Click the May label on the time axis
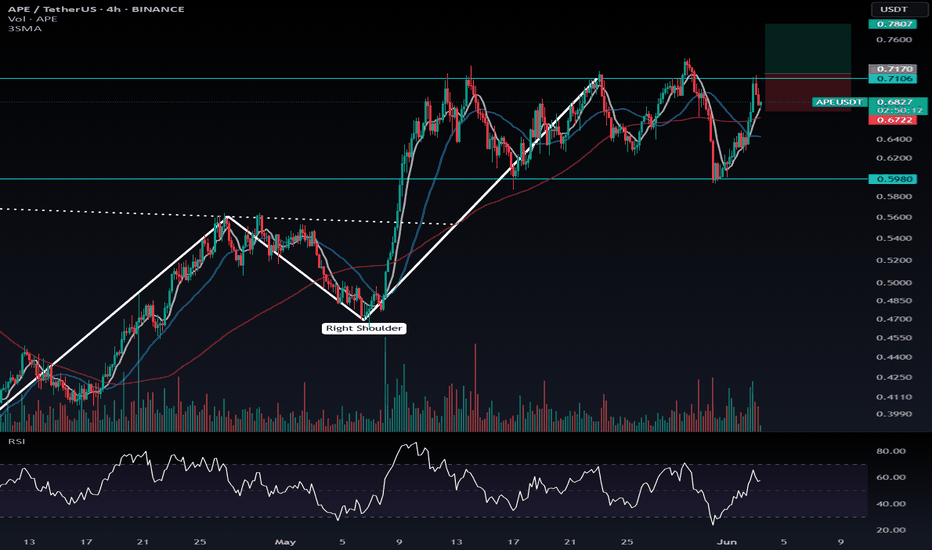 point(285,542)
